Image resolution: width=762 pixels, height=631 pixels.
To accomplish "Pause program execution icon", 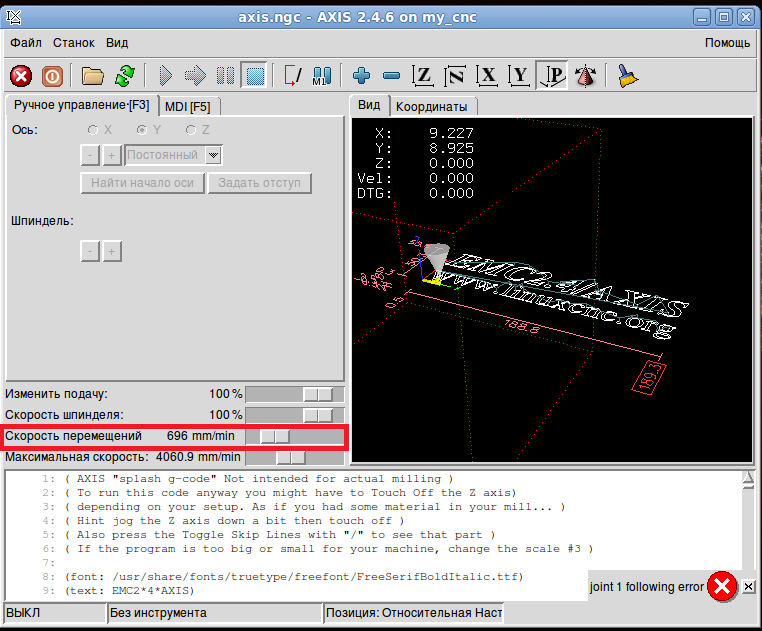I will (225, 76).
